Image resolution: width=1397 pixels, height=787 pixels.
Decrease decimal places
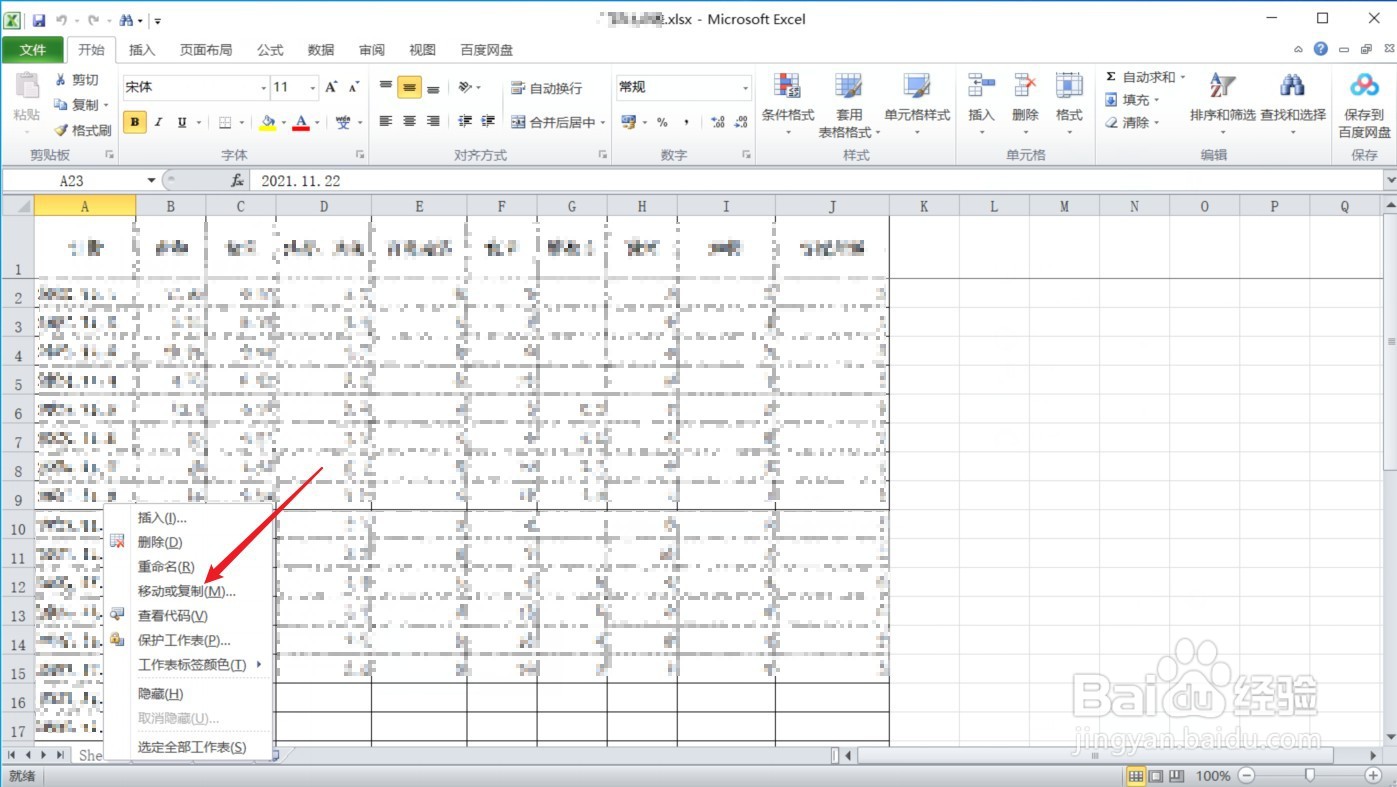[x=741, y=122]
